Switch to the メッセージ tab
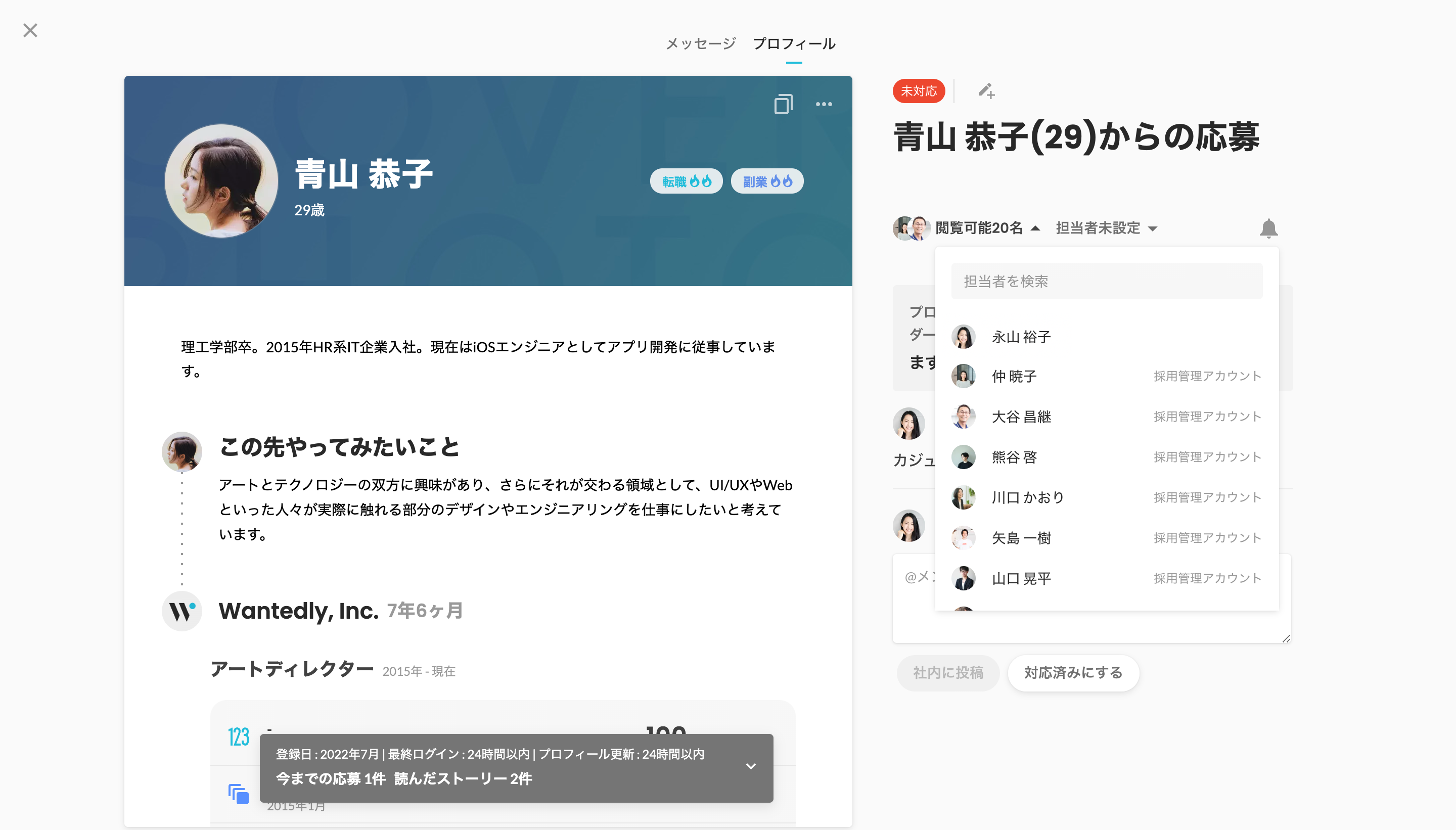This screenshot has width=1456, height=830. point(701,43)
